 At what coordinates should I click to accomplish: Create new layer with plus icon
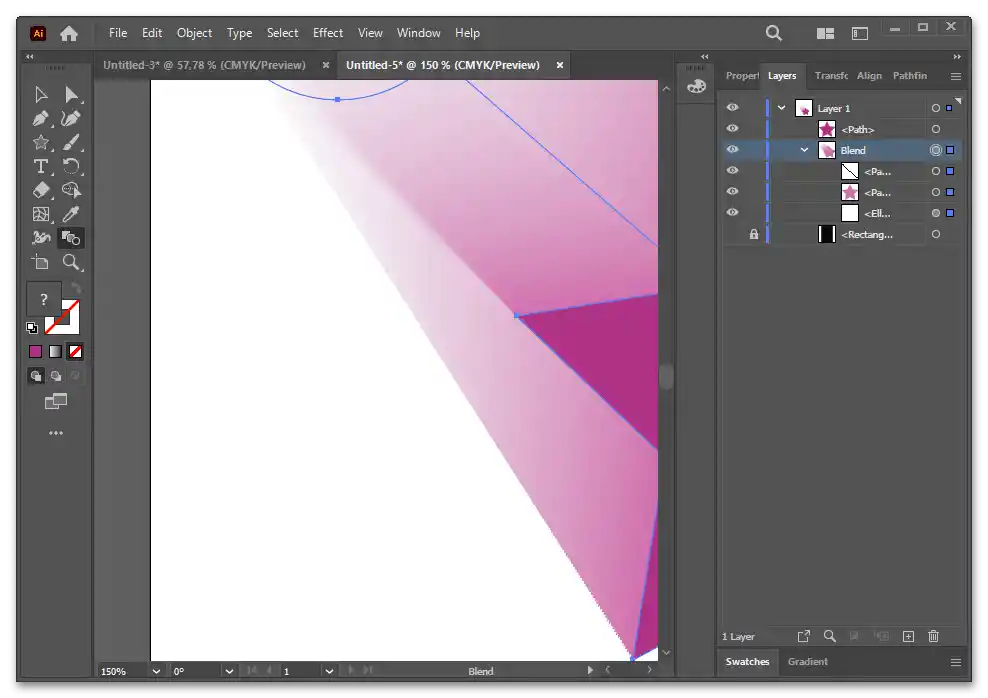(908, 636)
